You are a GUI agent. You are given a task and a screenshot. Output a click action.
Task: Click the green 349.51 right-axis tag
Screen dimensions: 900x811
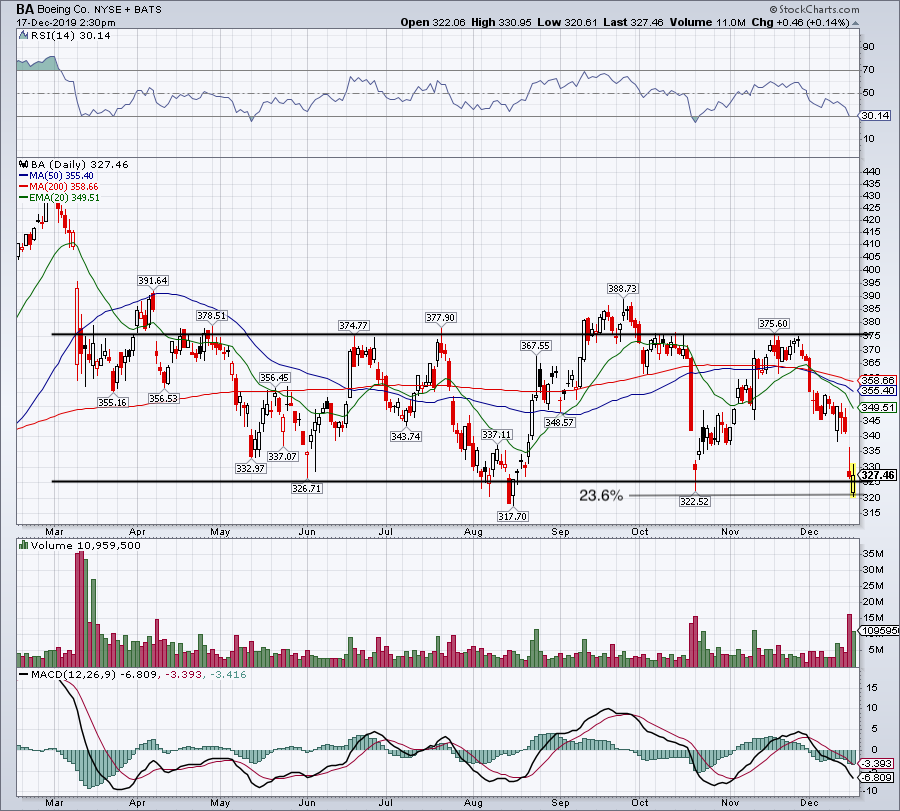878,408
